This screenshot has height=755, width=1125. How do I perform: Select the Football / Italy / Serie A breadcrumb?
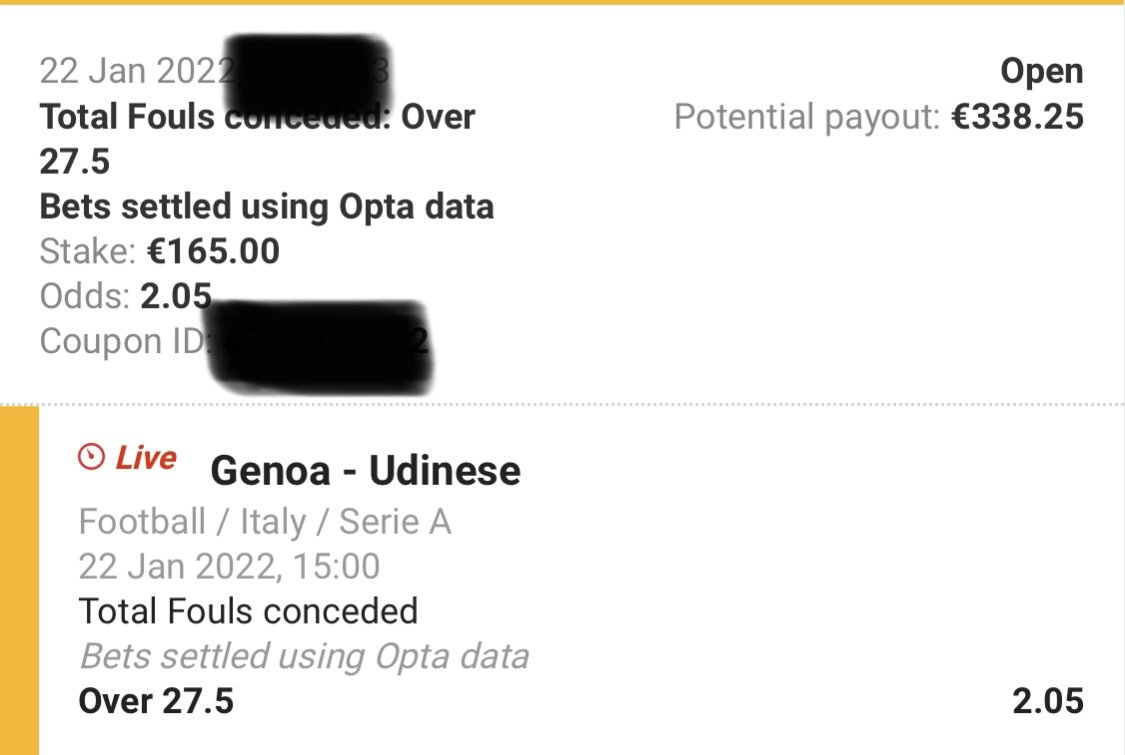[x=264, y=522]
